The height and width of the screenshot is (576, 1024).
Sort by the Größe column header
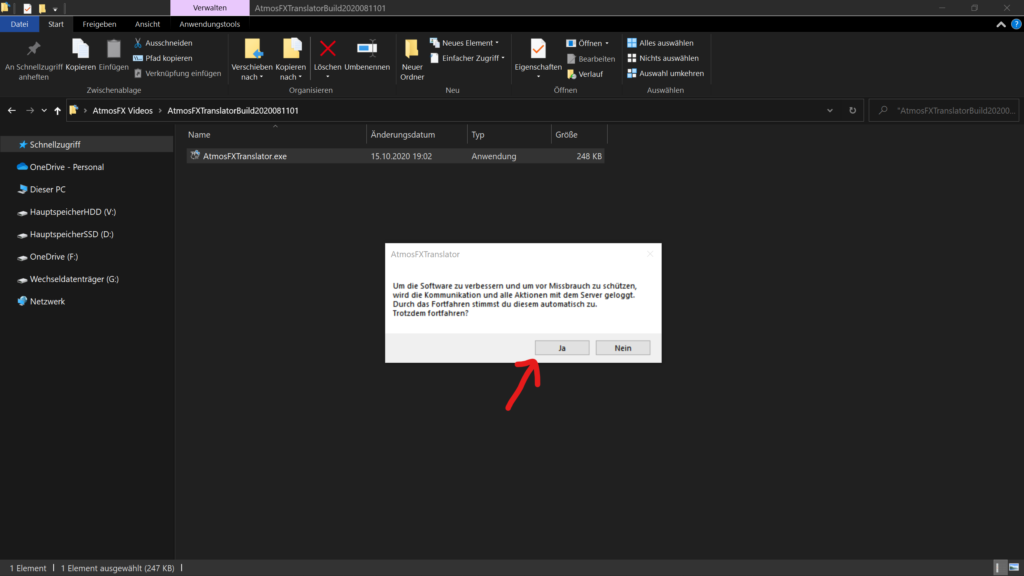point(579,135)
